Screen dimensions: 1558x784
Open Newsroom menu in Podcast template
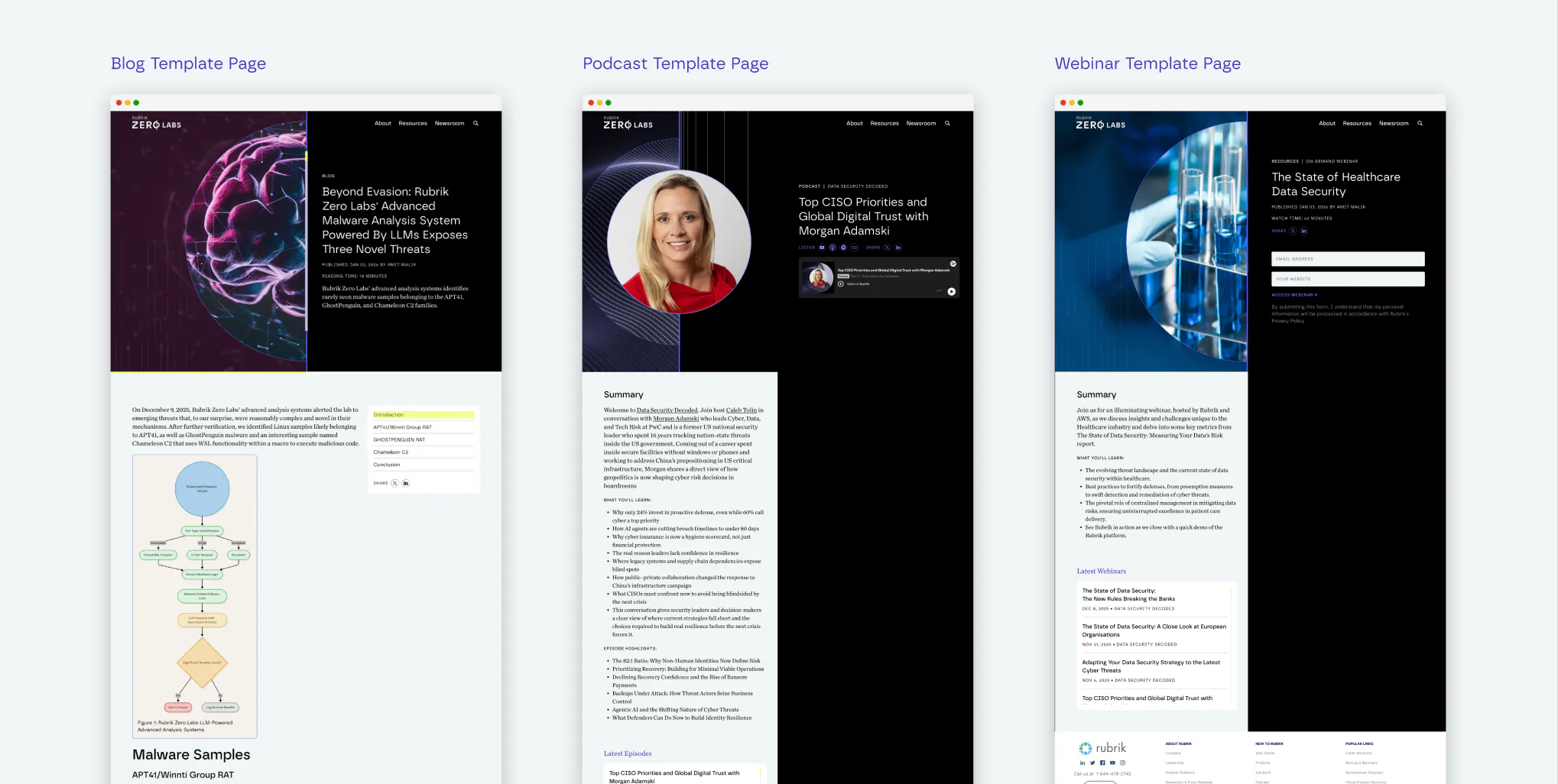(x=921, y=123)
